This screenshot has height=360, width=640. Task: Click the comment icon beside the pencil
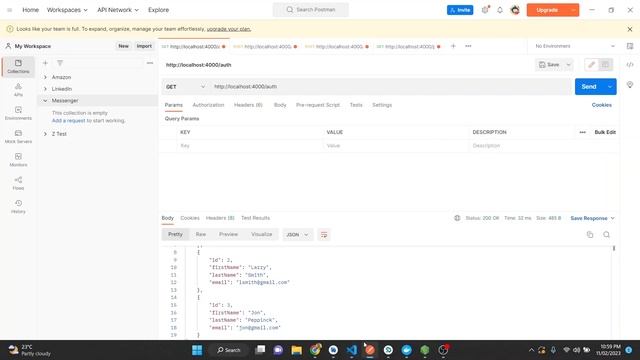pyautogui.click(x=605, y=64)
